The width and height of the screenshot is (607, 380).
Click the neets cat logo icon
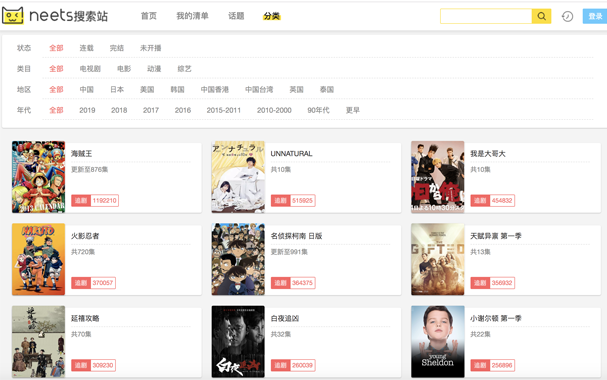tap(13, 15)
